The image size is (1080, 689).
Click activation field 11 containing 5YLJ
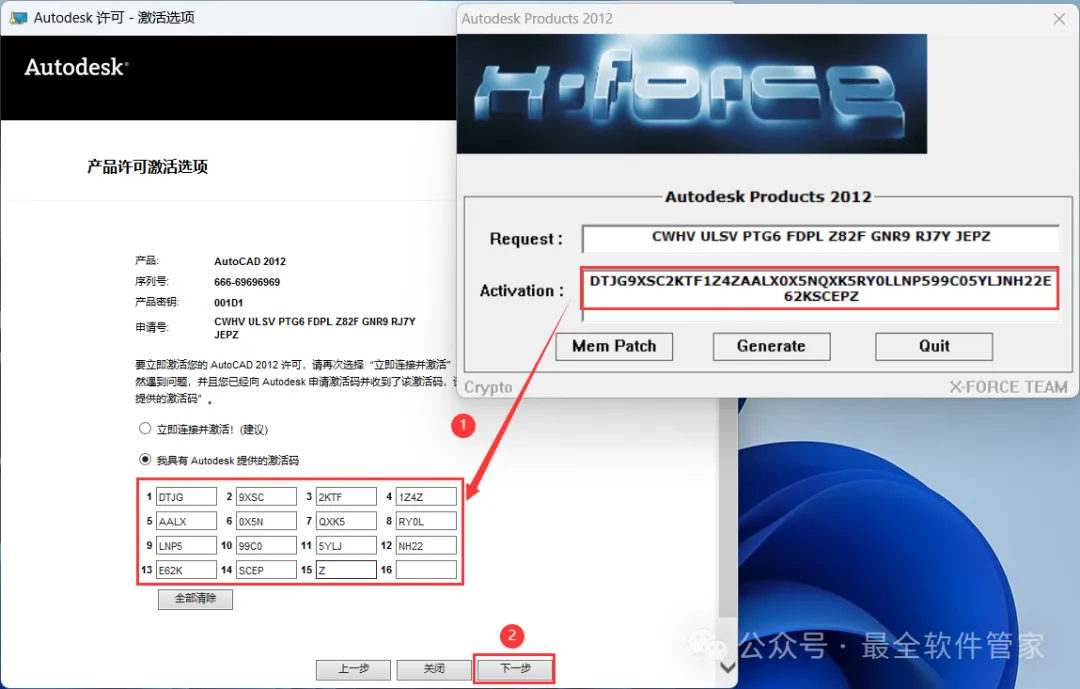[x=346, y=546]
